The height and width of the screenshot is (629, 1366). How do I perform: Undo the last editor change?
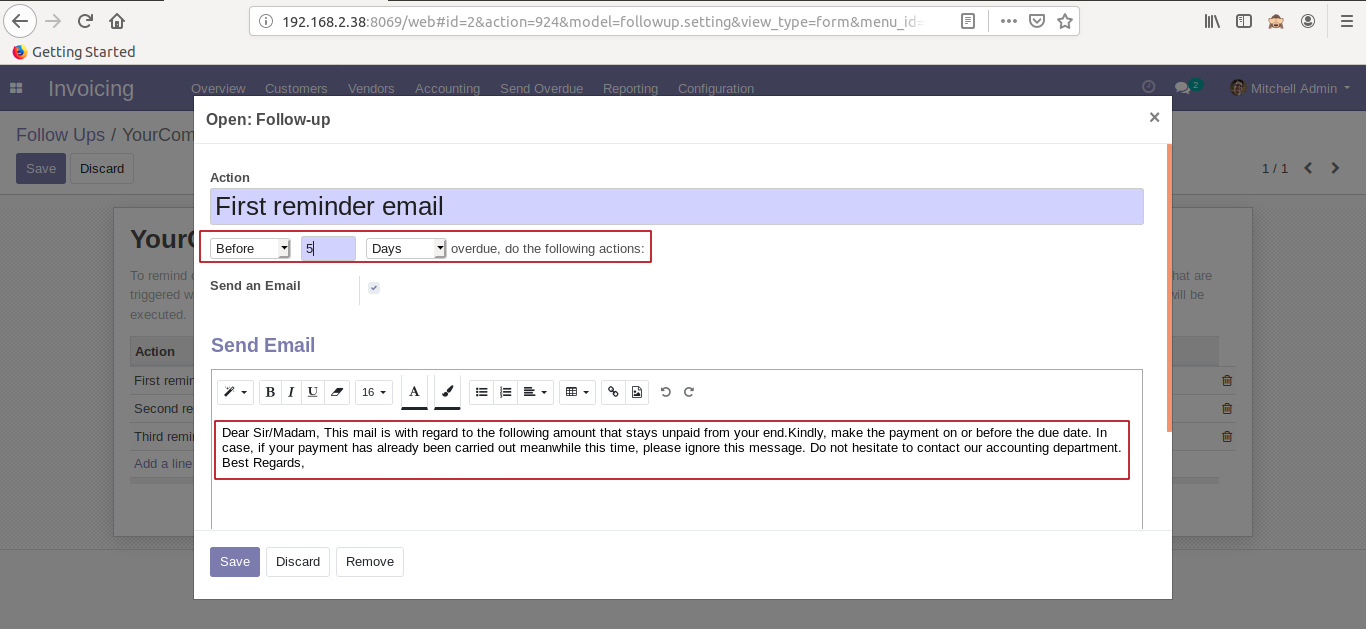(x=666, y=392)
